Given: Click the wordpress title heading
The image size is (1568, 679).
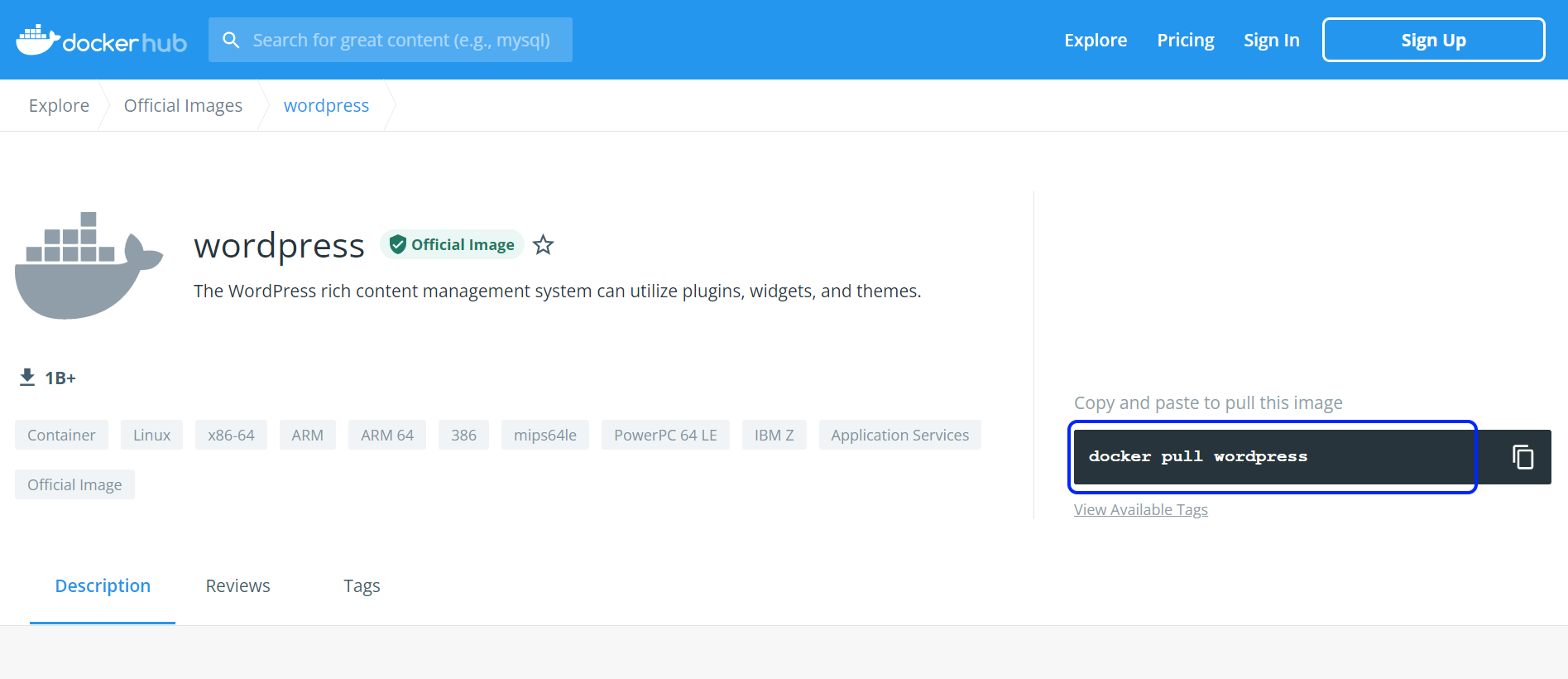Looking at the screenshot, I should pyautogui.click(x=279, y=246).
